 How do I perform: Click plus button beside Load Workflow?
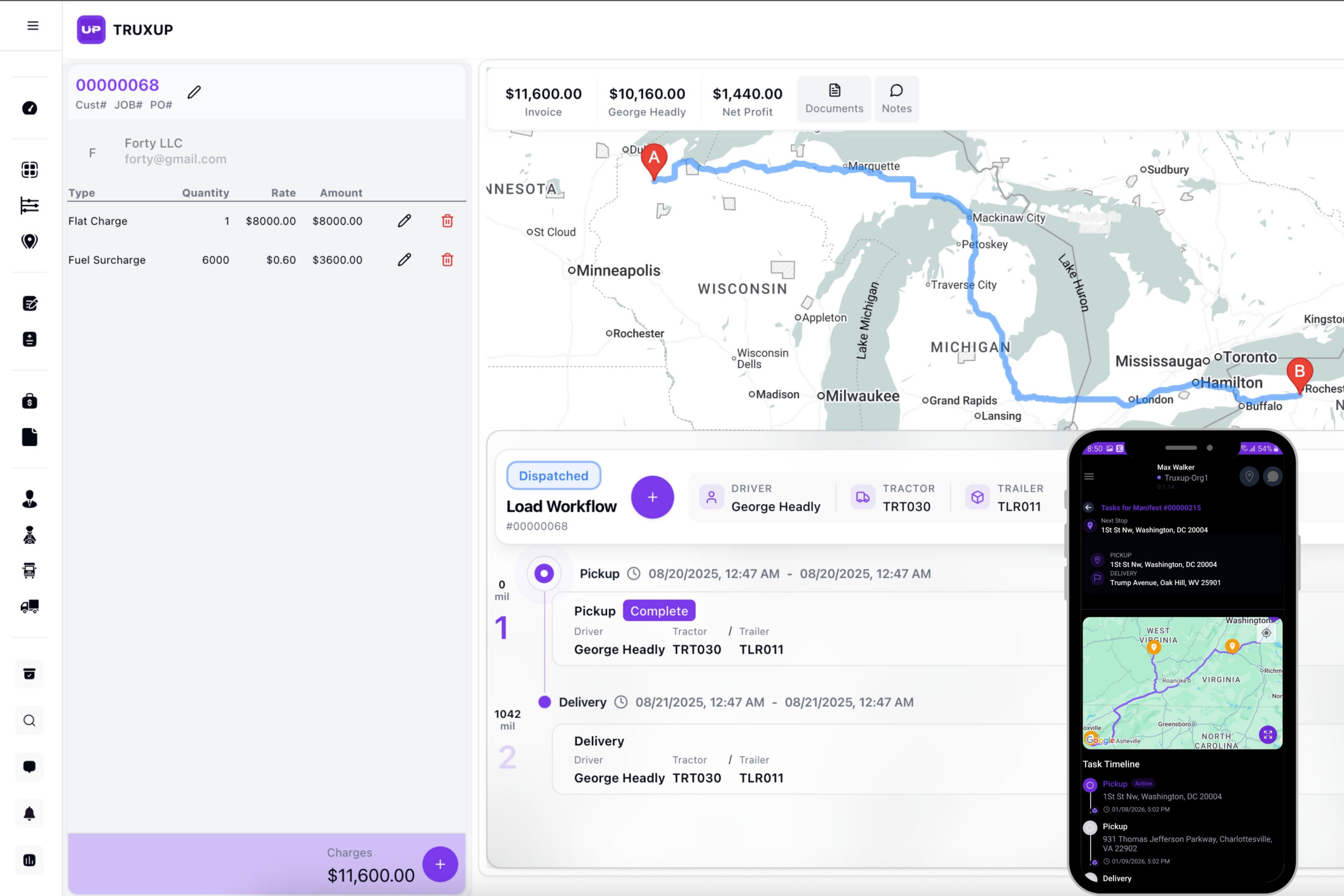[x=652, y=497]
